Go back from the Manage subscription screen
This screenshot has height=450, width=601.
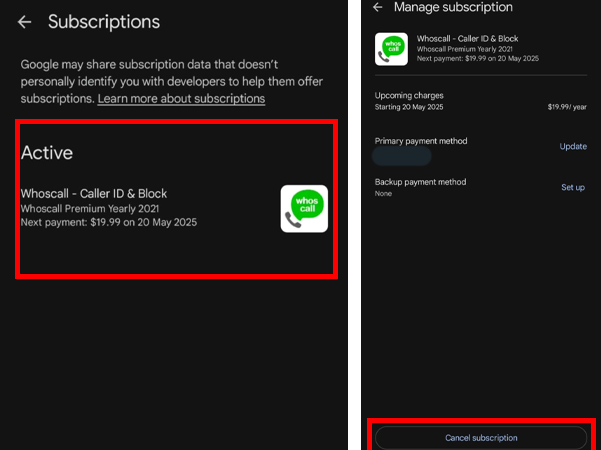(378, 7)
